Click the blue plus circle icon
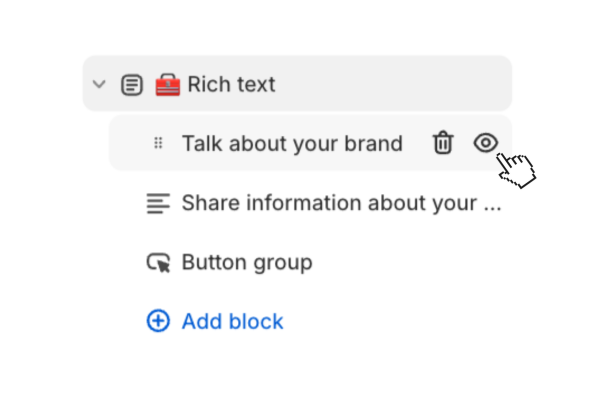 coord(158,321)
